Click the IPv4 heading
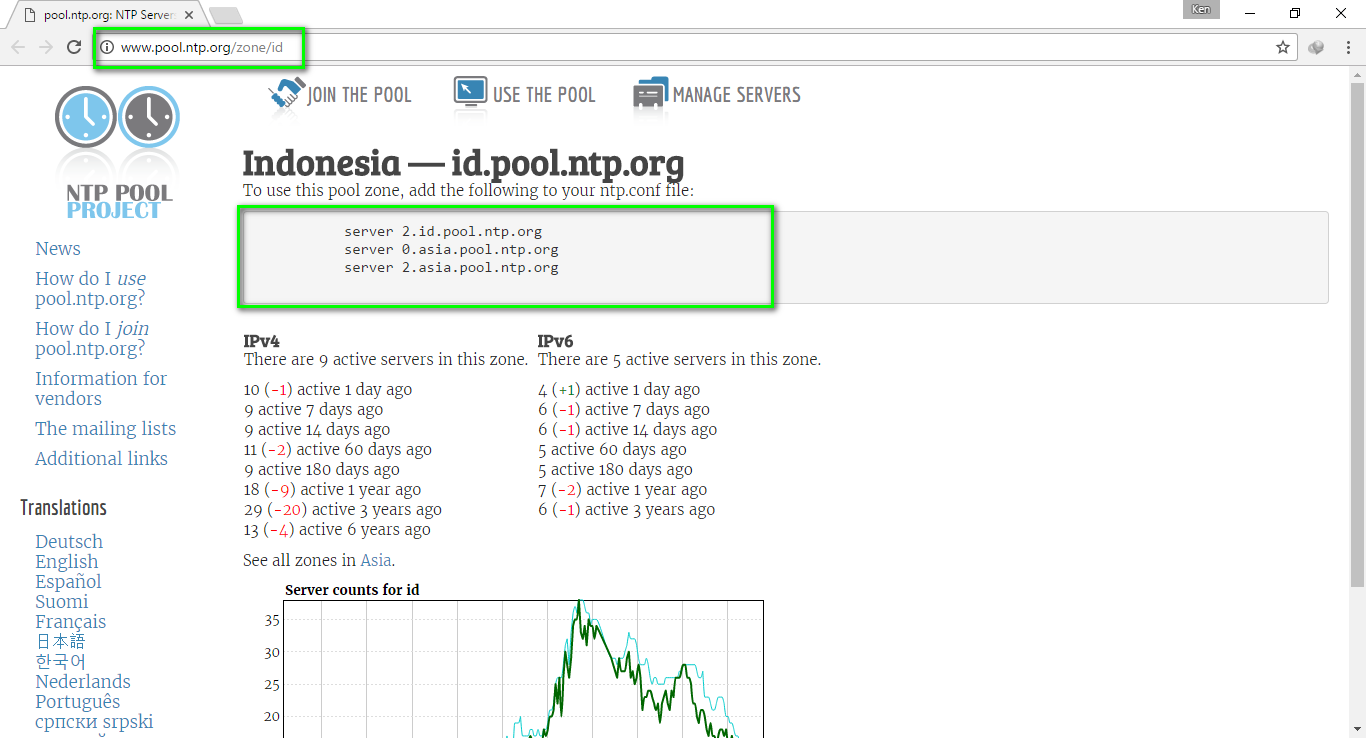Image resolution: width=1366 pixels, height=738 pixels. (262, 341)
